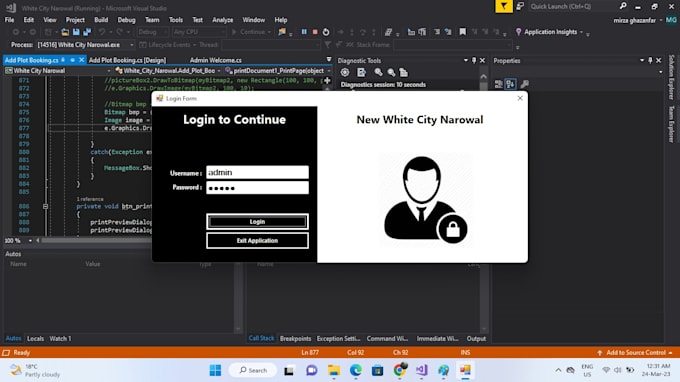Pin the Add Plot Booking.cs tab
This screenshot has height=382, width=680.
[63, 60]
